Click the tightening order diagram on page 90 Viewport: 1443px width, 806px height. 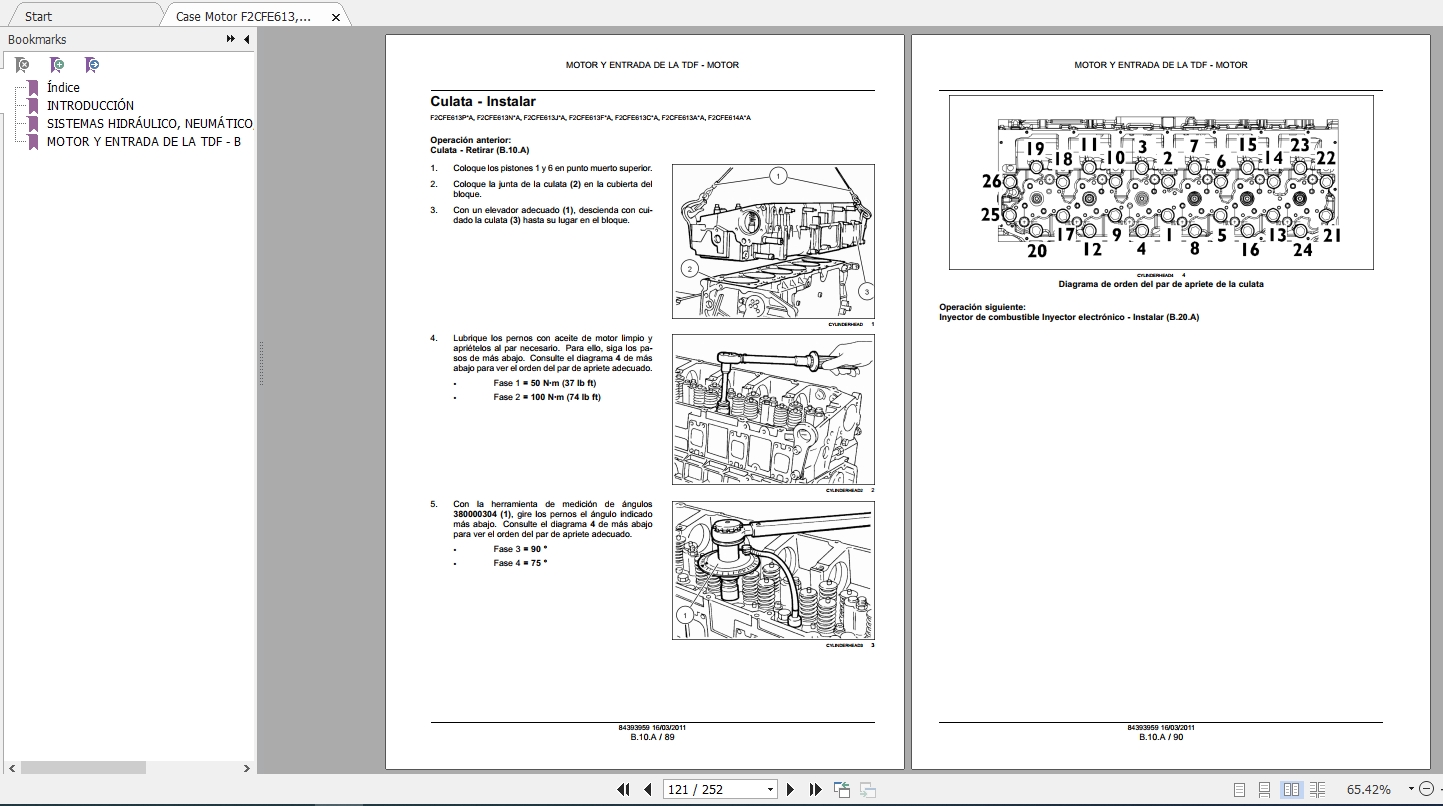(x=1161, y=182)
